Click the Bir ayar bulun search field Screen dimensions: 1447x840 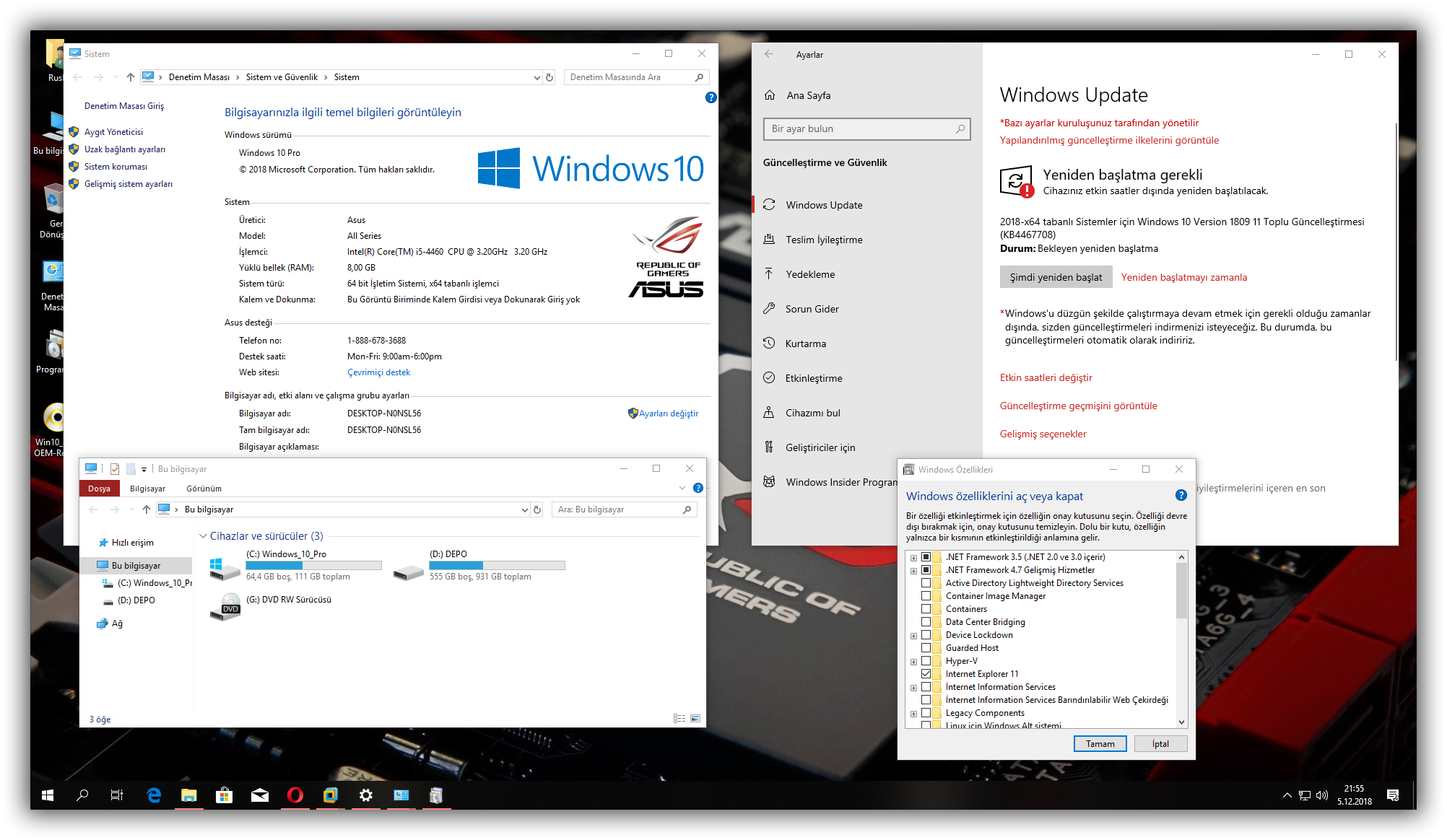click(x=866, y=128)
